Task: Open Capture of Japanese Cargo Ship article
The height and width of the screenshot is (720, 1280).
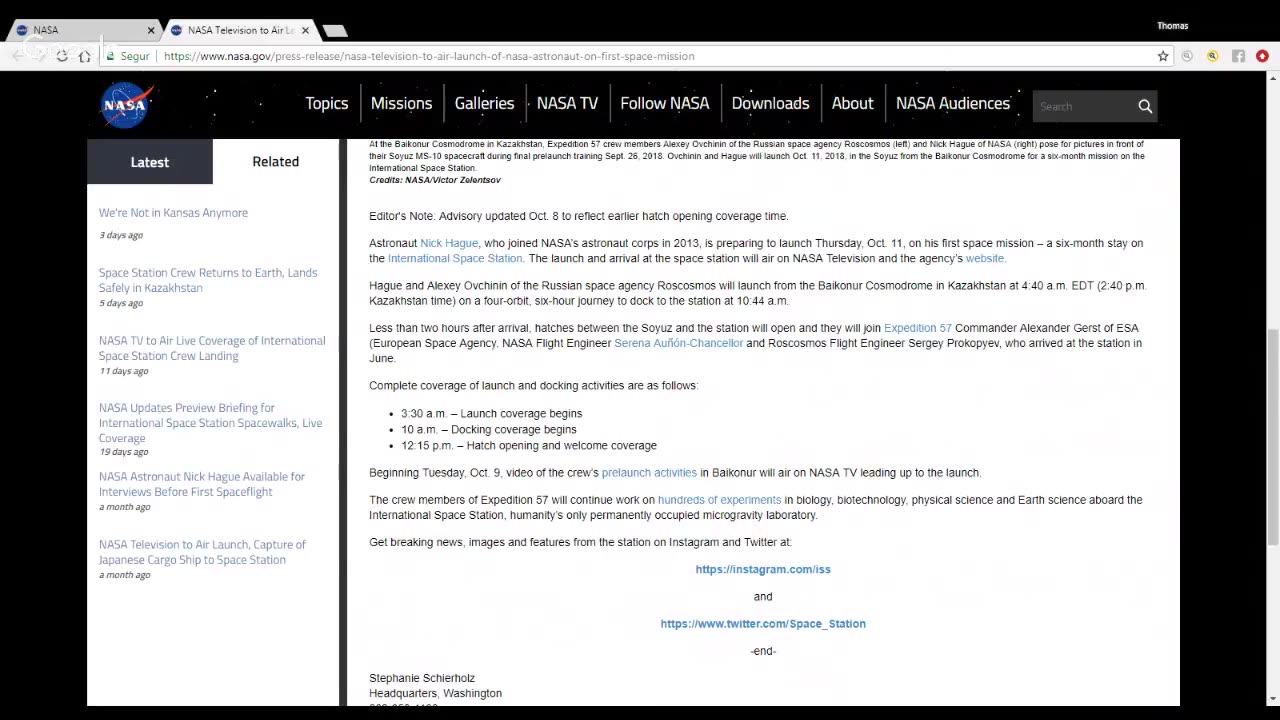Action: click(x=202, y=552)
